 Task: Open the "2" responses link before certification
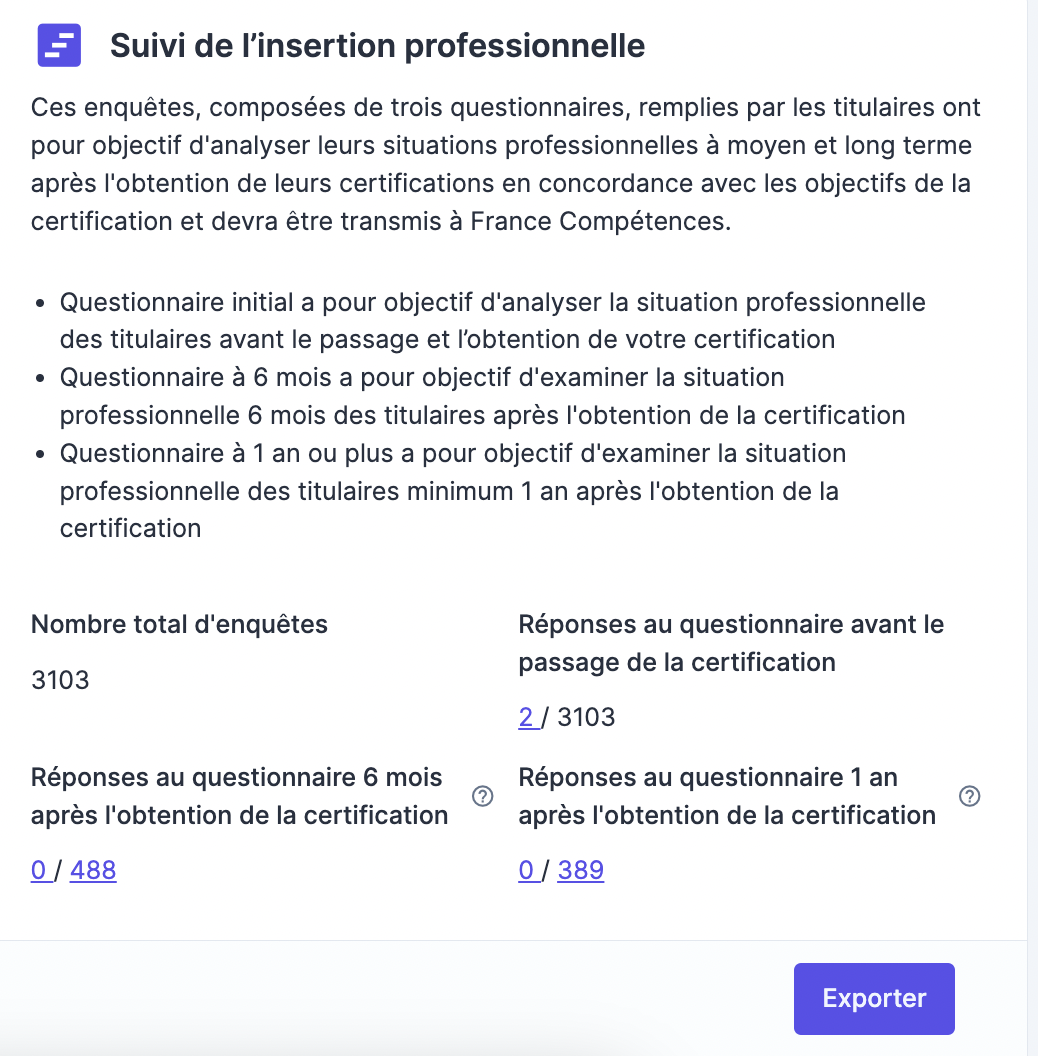pos(526,717)
